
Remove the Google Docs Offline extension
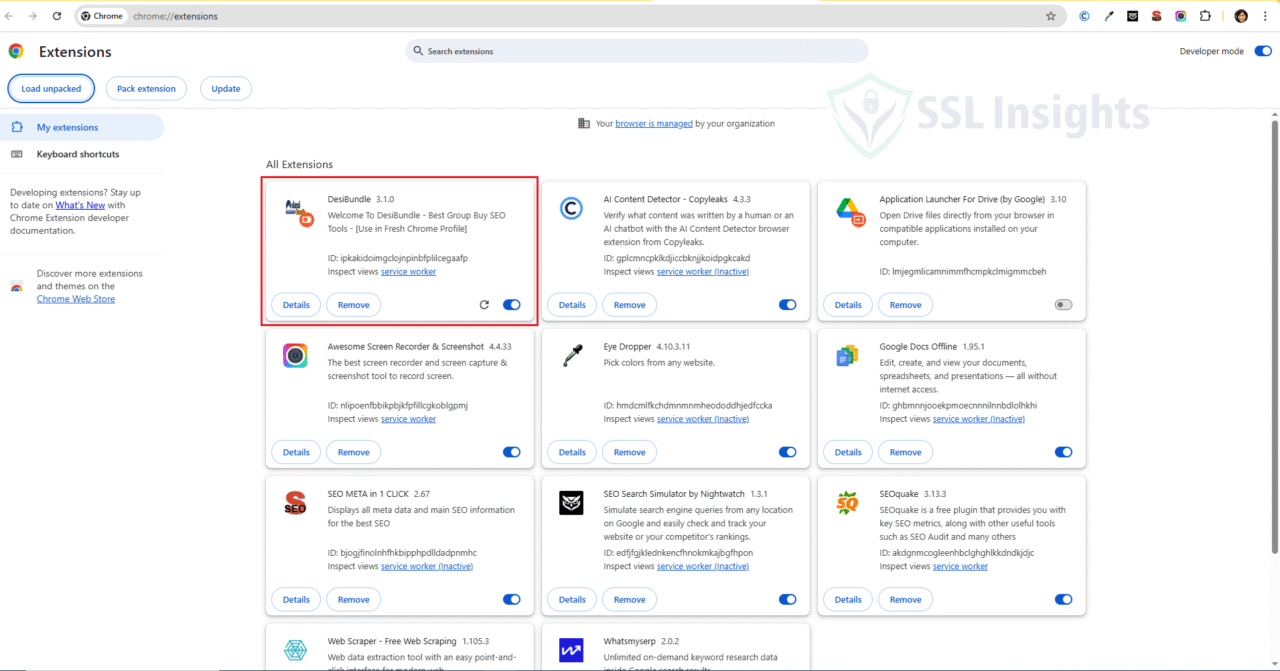(905, 452)
